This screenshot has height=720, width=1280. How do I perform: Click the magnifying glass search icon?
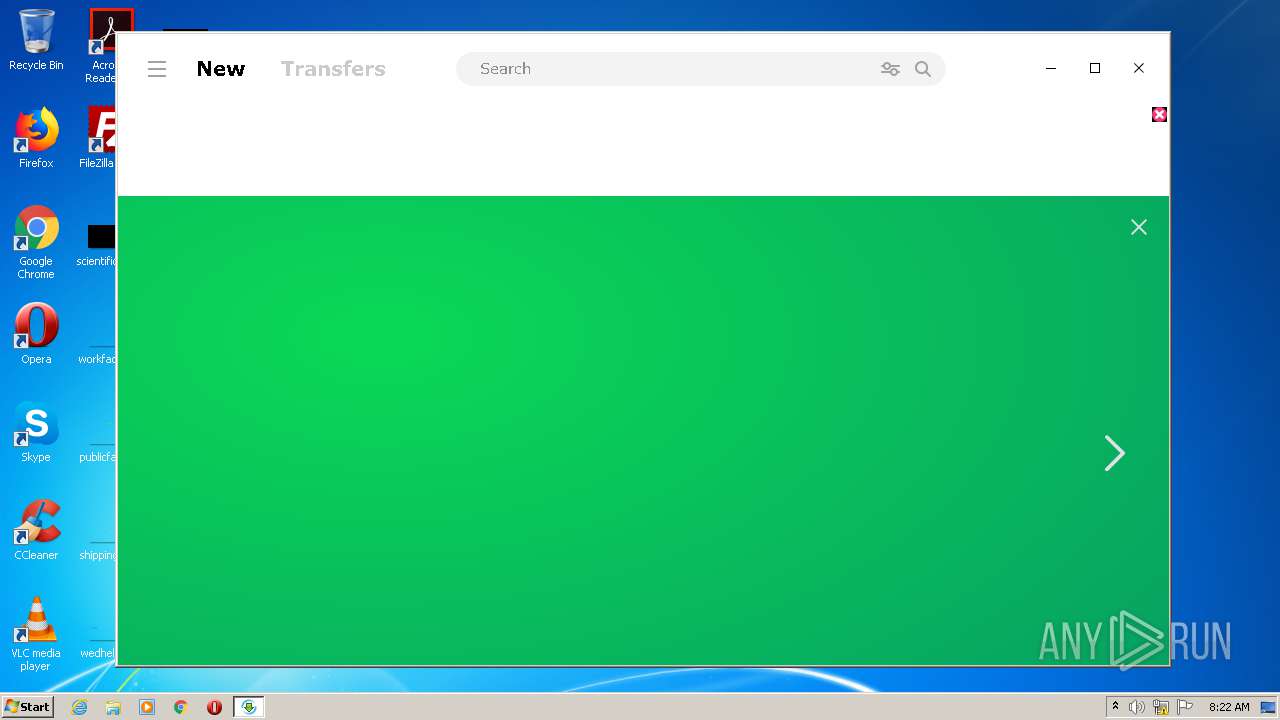923,69
